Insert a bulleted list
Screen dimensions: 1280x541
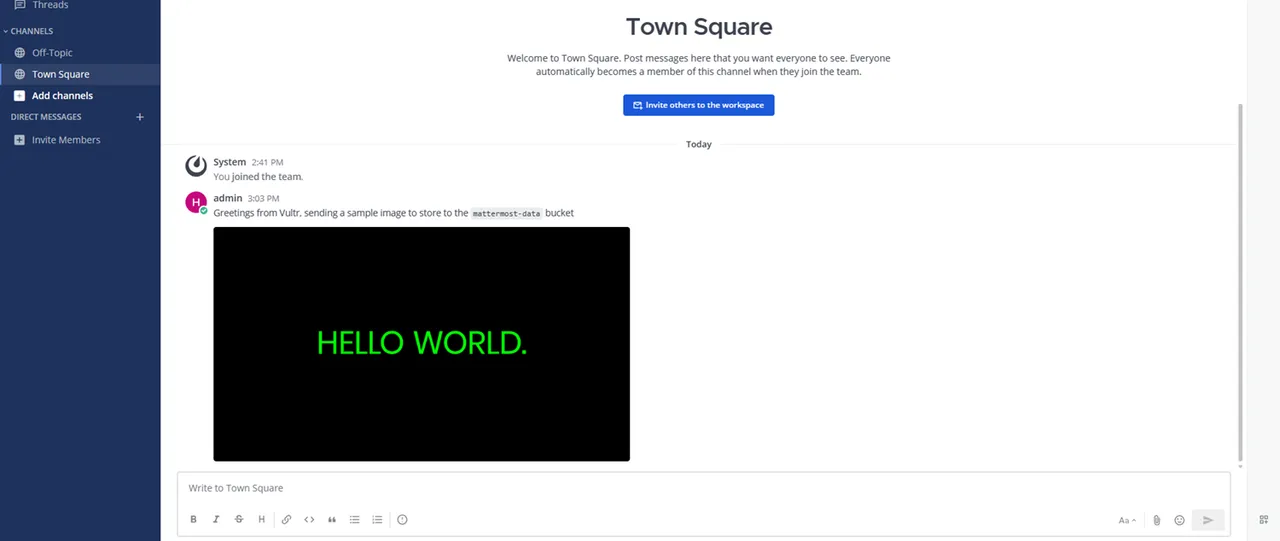coord(355,520)
